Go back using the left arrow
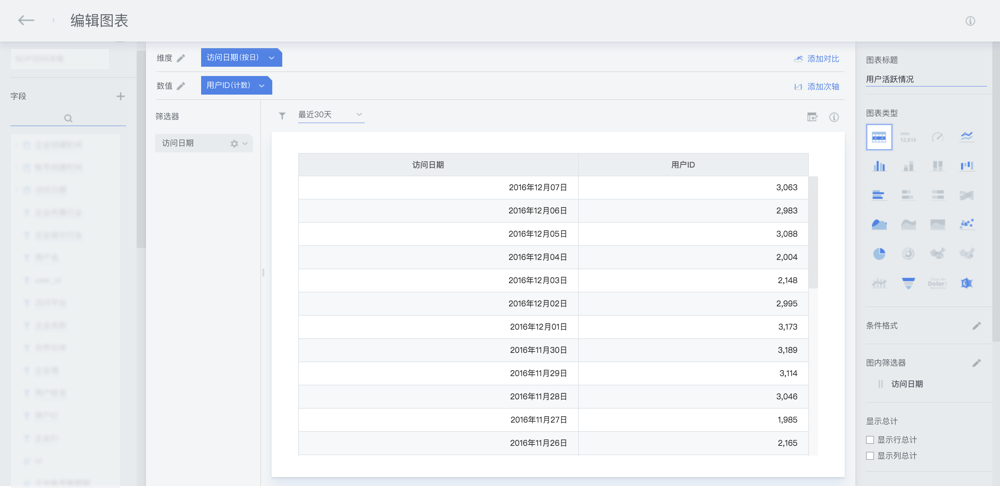 coord(26,20)
